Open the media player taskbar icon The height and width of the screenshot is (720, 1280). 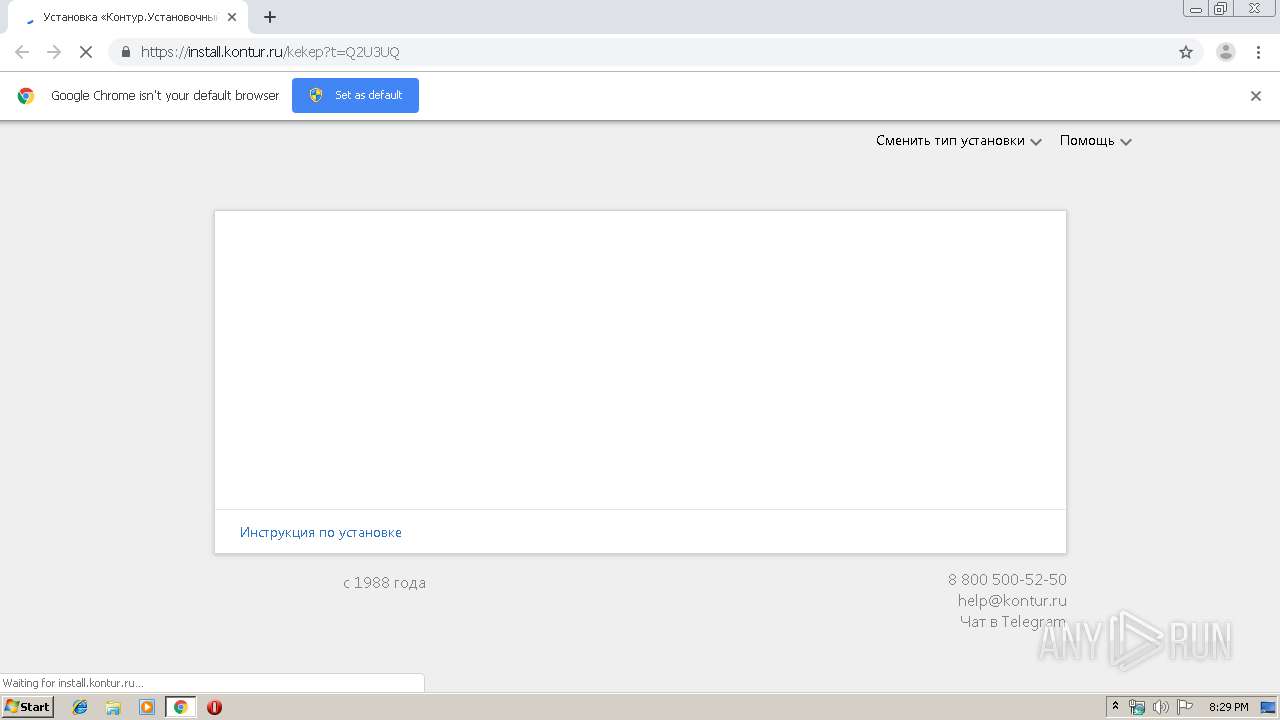tap(147, 707)
